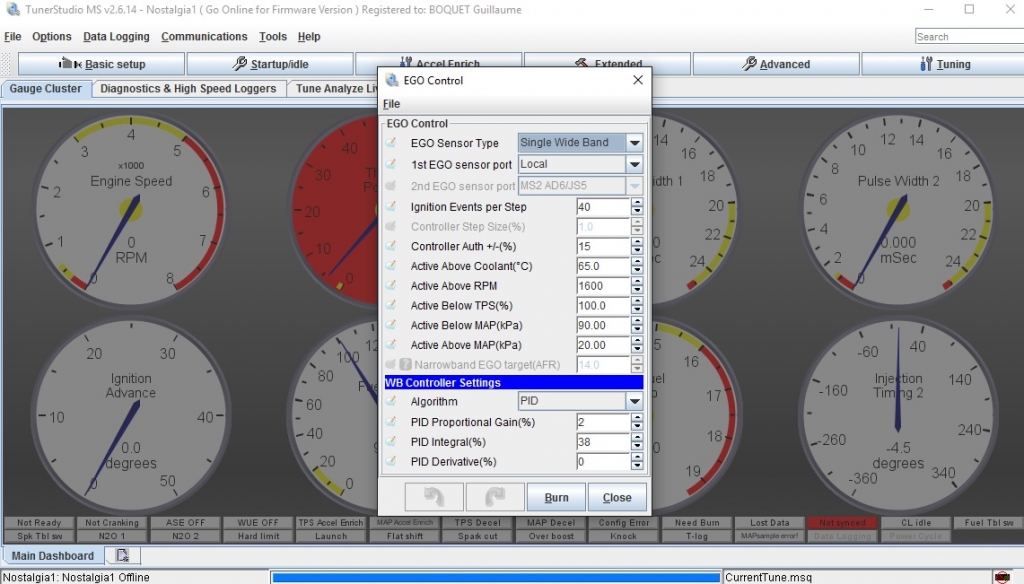
Task: Decrease Controller Auth value with down arrow
Action: (637, 251)
